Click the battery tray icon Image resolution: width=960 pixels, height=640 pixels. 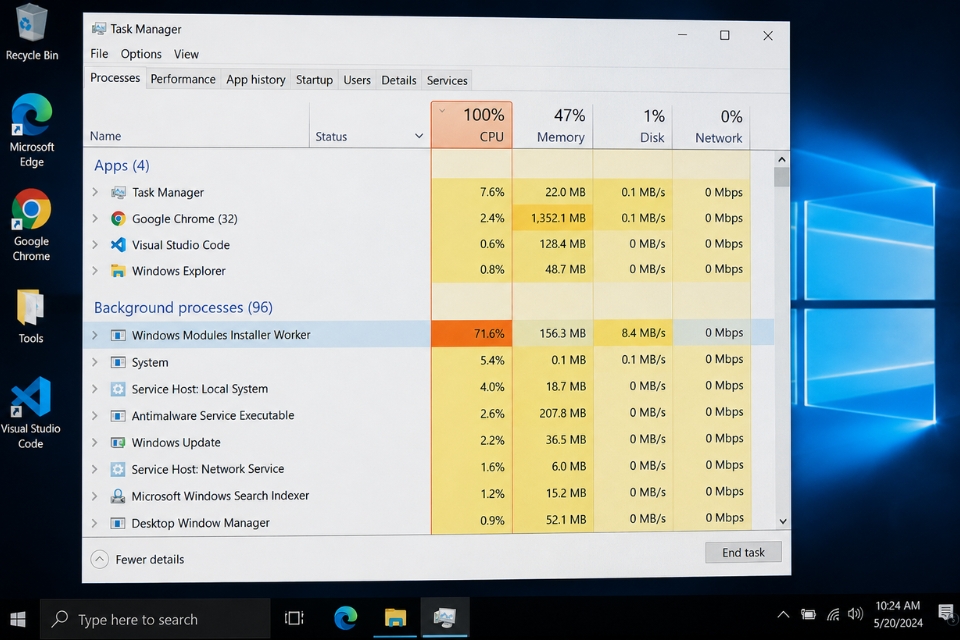808,614
